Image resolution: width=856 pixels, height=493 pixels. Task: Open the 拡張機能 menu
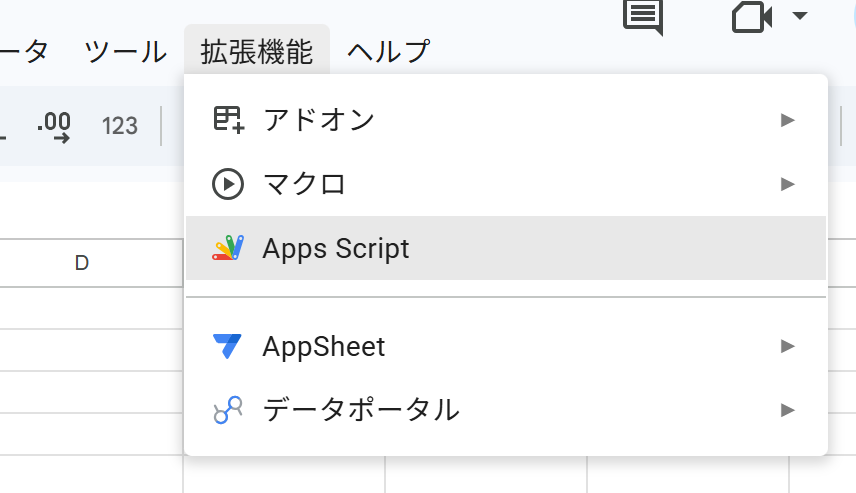pos(257,52)
